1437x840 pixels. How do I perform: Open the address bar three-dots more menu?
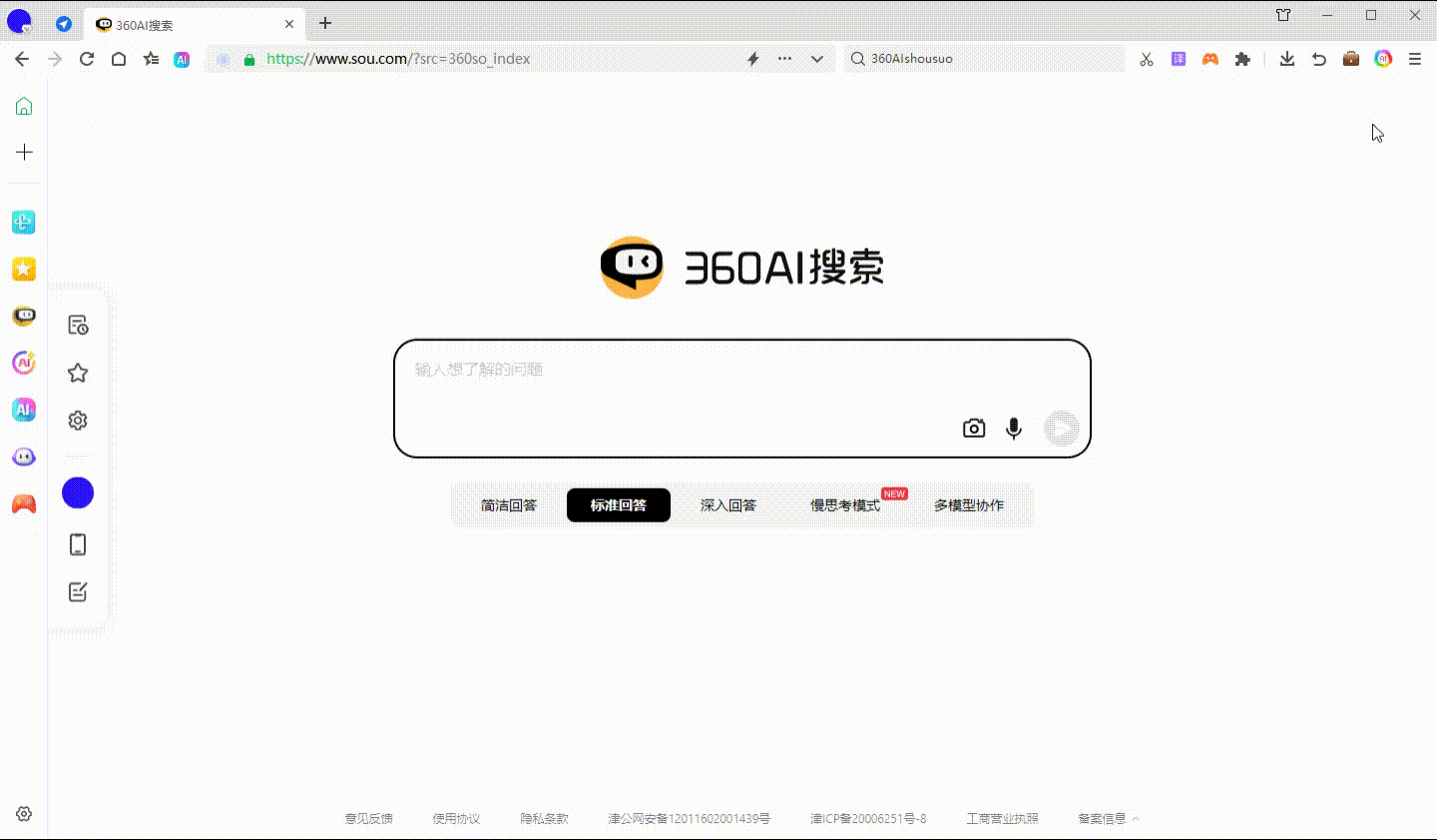click(785, 59)
